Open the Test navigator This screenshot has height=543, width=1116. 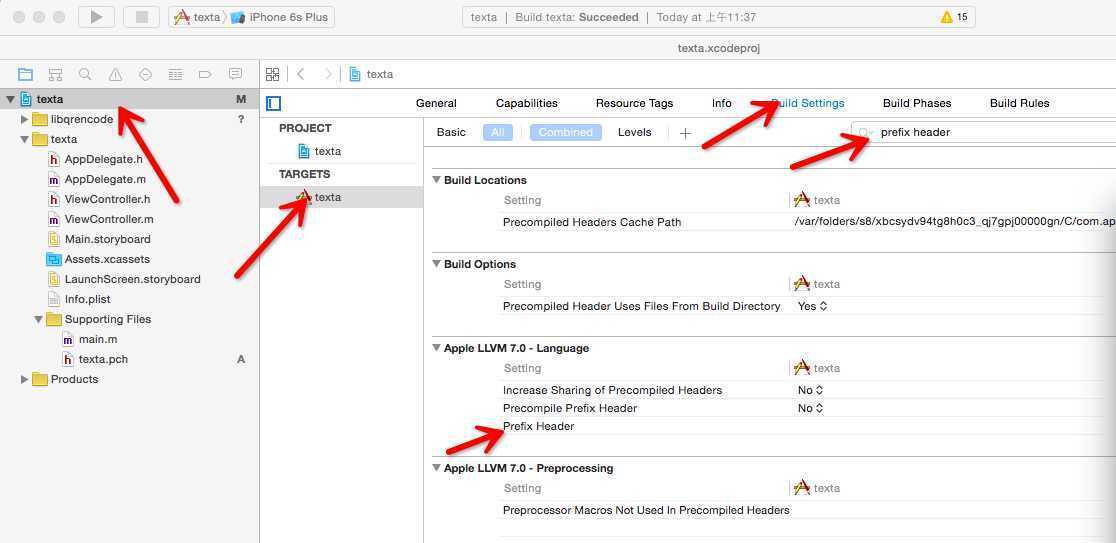tap(145, 74)
